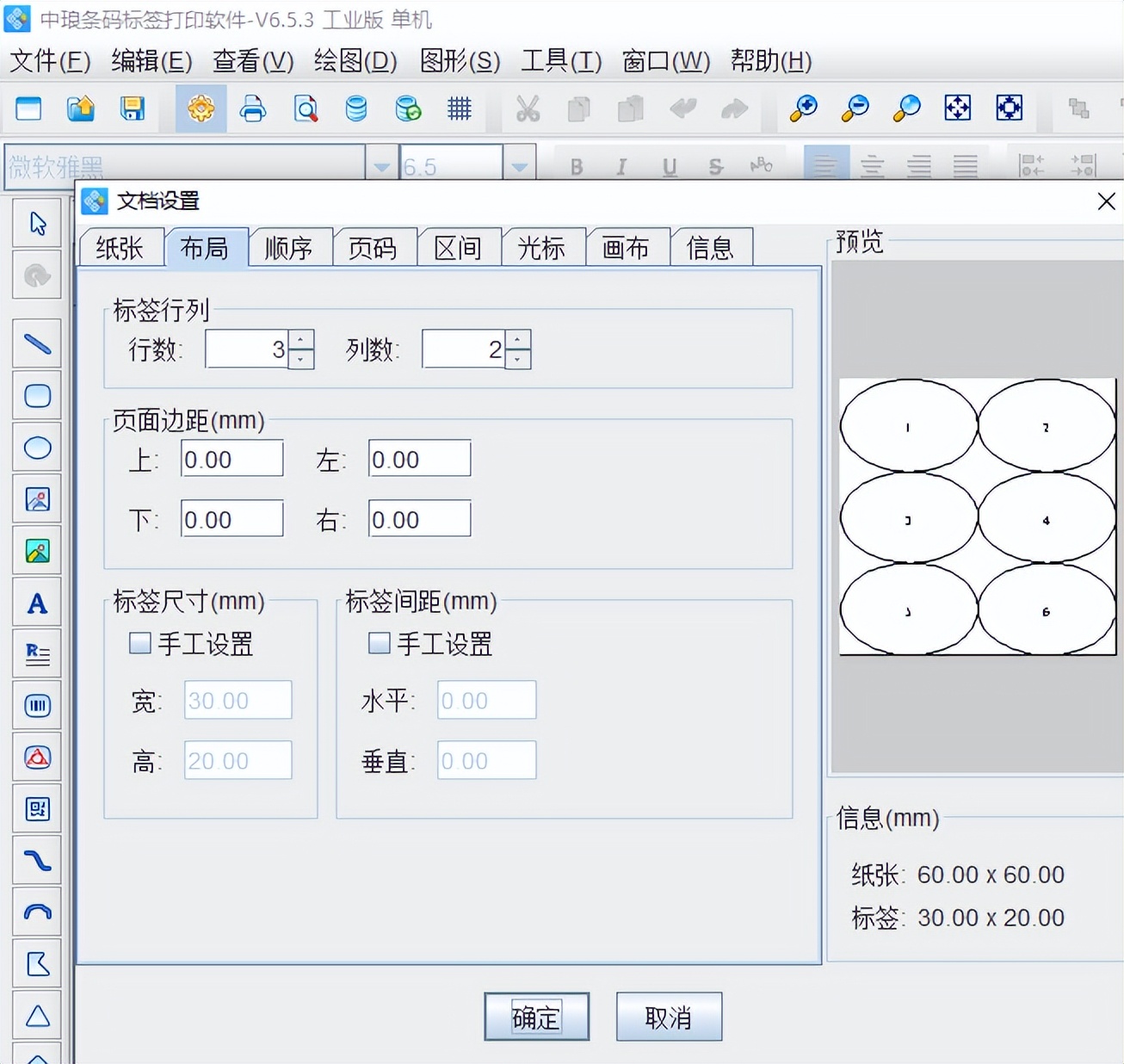The width and height of the screenshot is (1124, 1064).
Task: Switch to the 纸张 tab
Action: (120, 248)
